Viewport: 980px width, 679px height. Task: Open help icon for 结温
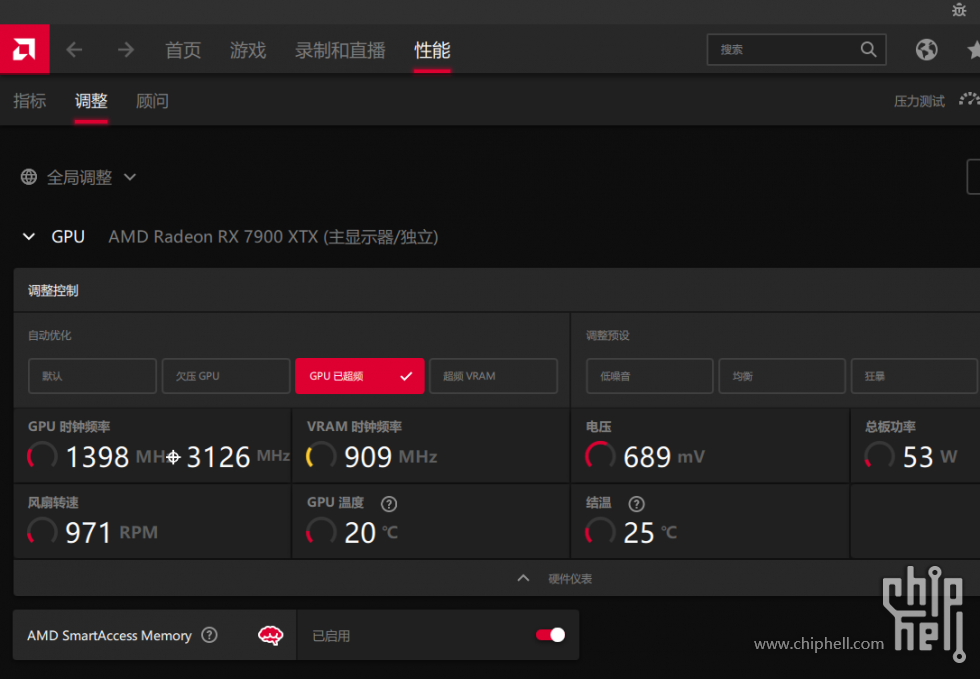636,504
